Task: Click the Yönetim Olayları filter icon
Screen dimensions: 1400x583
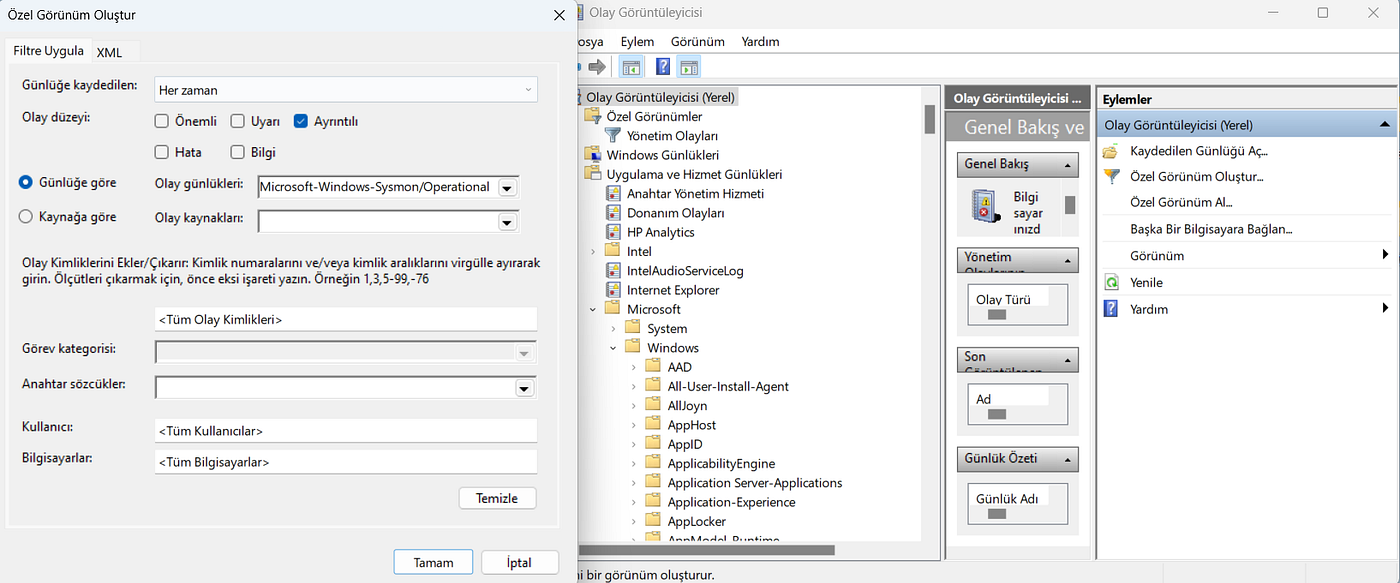Action: (613, 135)
